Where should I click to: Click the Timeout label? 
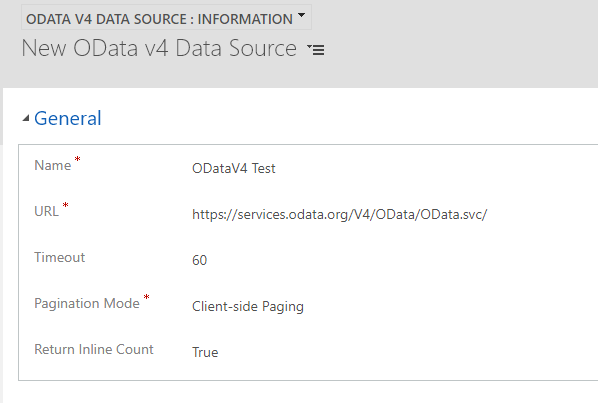tap(59, 257)
